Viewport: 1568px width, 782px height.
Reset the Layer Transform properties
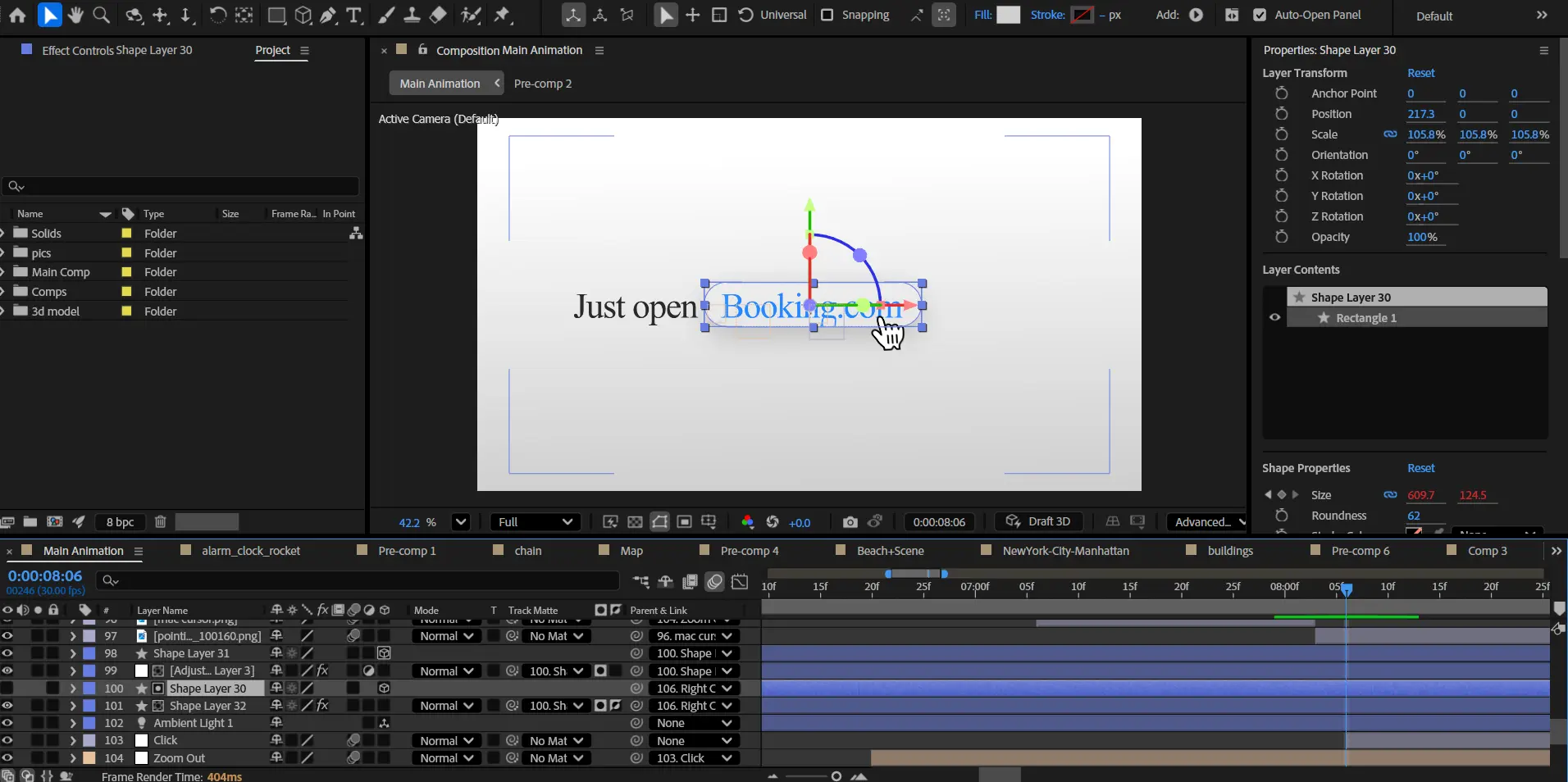click(x=1420, y=73)
